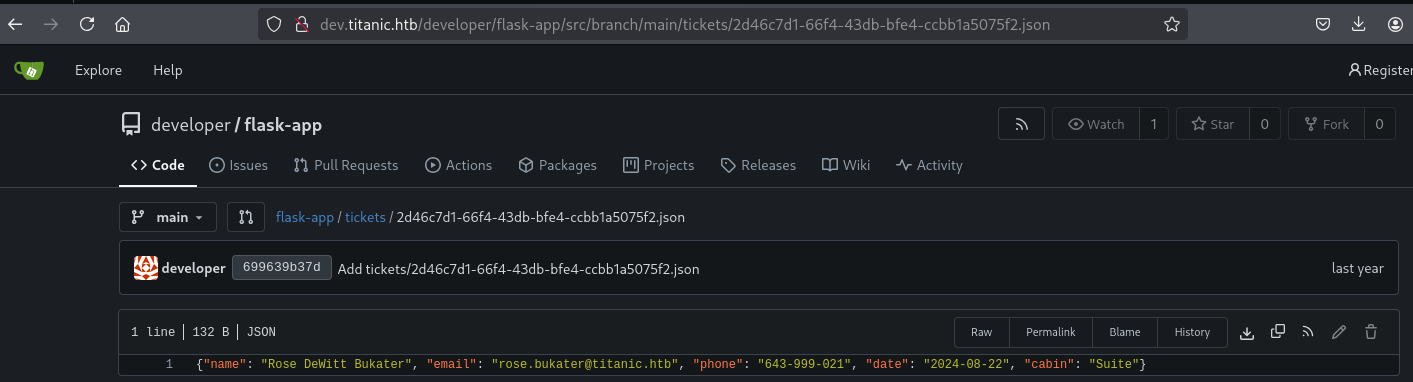The image size is (1413, 382).
Task: Open the compare branches icon button
Action: [246, 217]
